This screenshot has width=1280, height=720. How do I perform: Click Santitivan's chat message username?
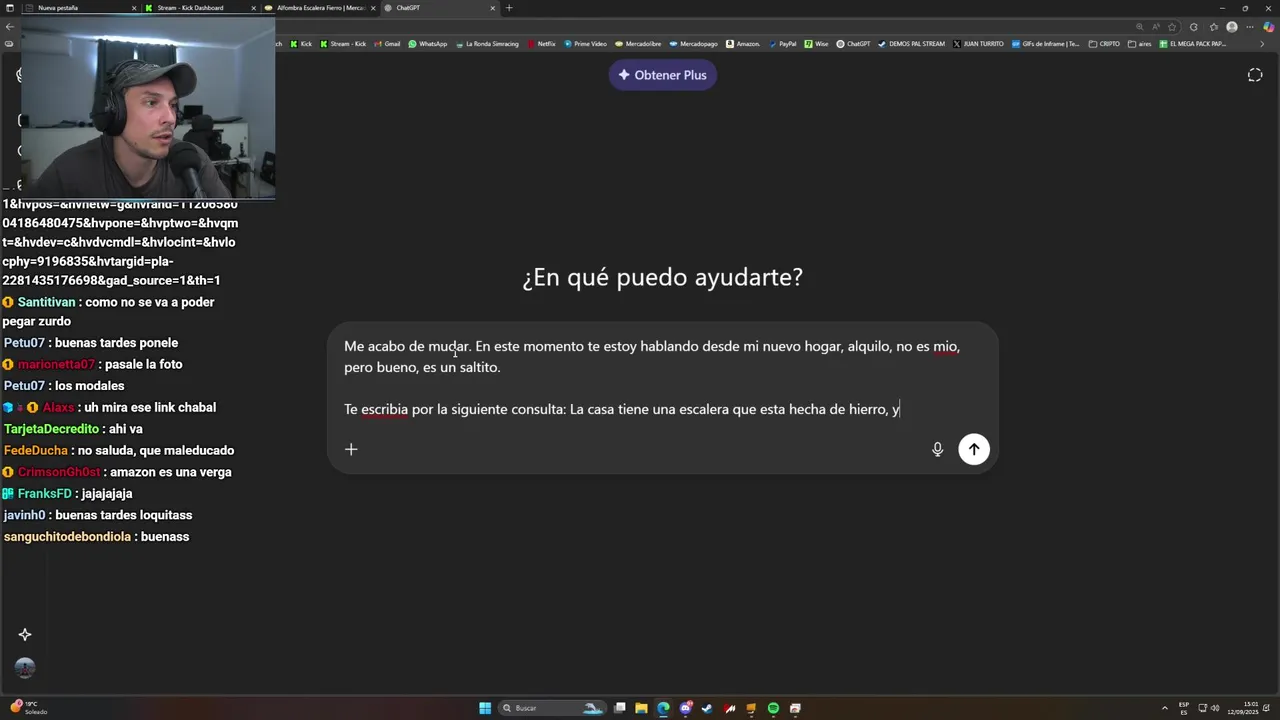[x=46, y=302]
